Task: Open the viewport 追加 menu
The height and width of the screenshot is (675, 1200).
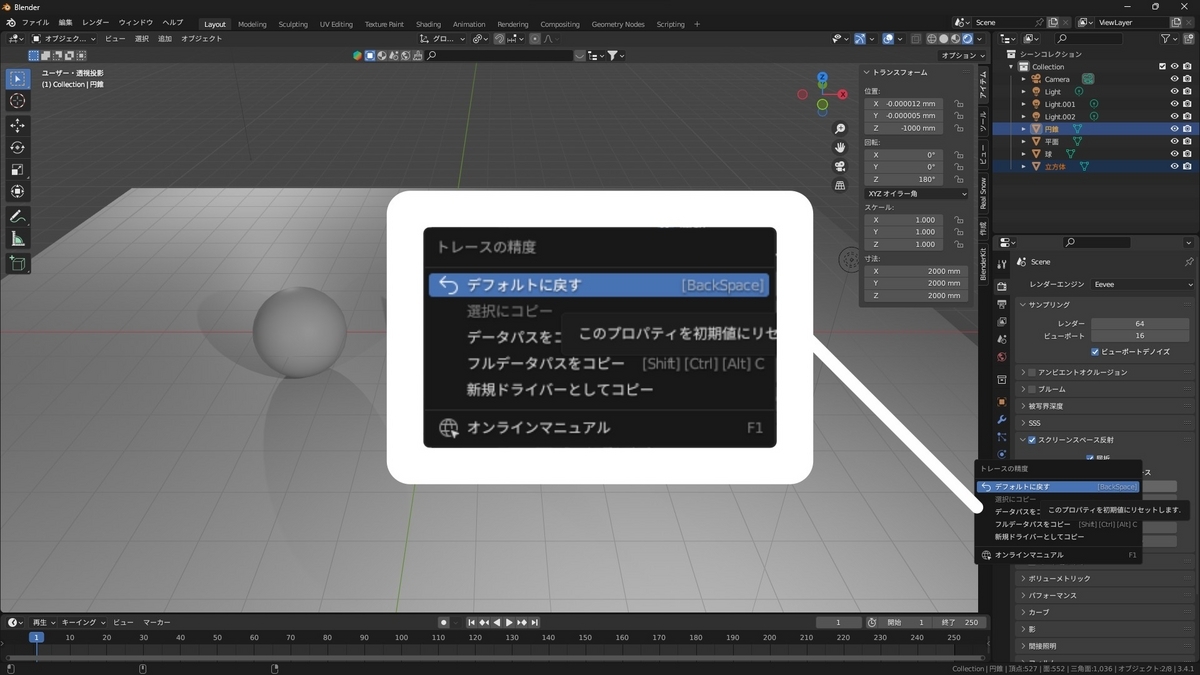Action: tap(165, 39)
